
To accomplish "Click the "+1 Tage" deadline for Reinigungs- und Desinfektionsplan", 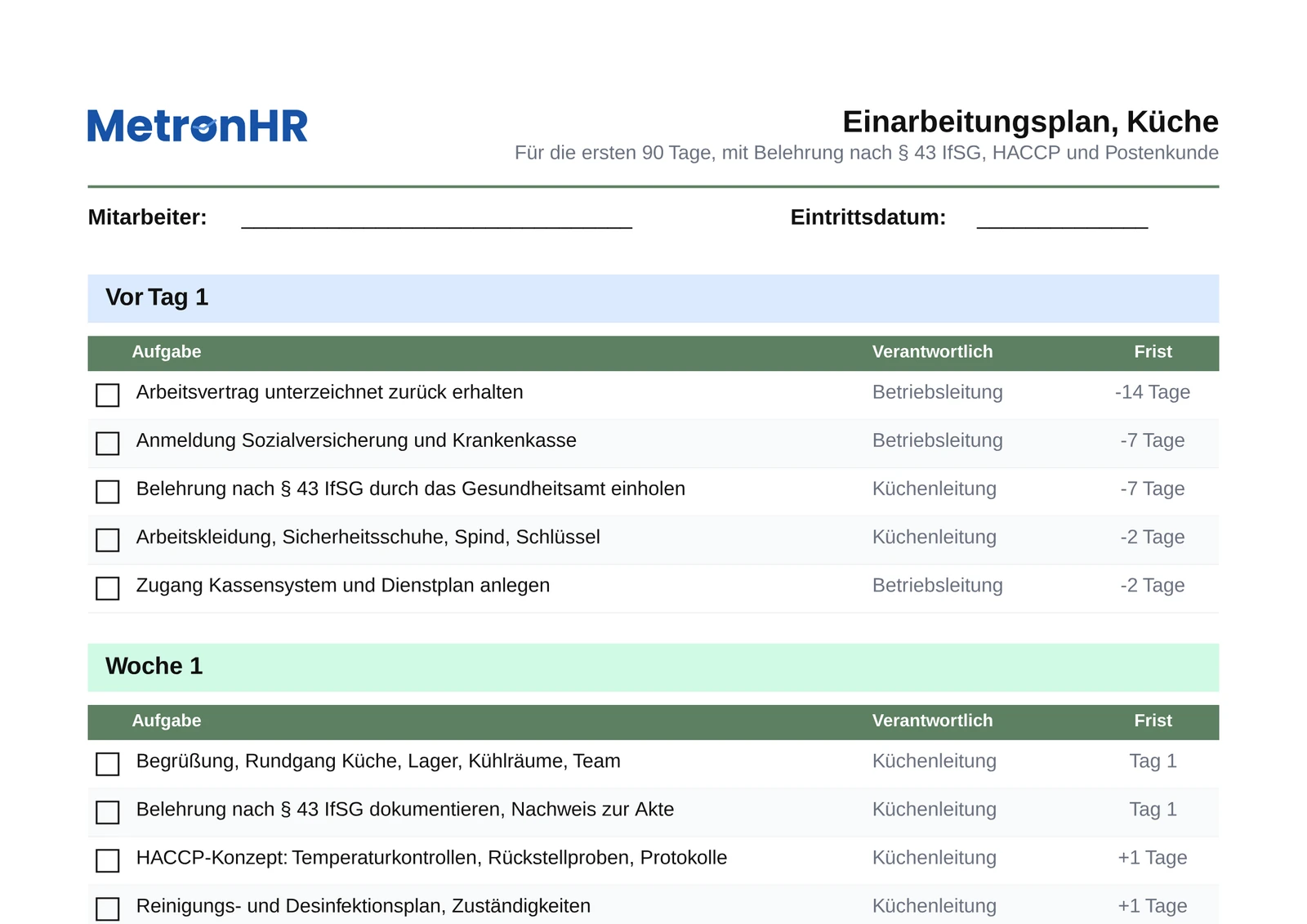I will (1153, 906).
